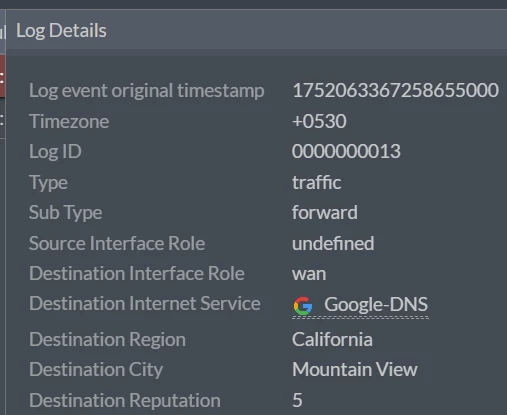The height and width of the screenshot is (415, 507).
Task: Click the Log event original timestamp label
Action: pos(147,91)
